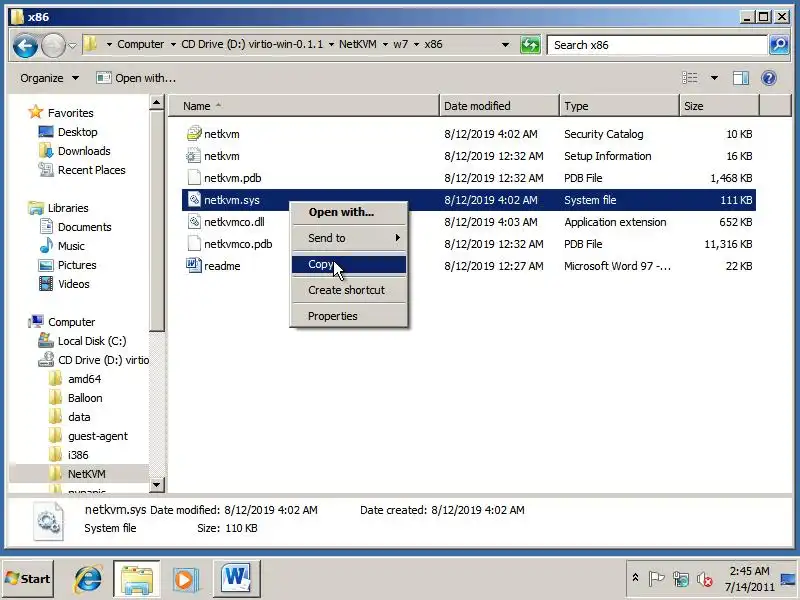
Task: Click the Start button
Action: 28,578
